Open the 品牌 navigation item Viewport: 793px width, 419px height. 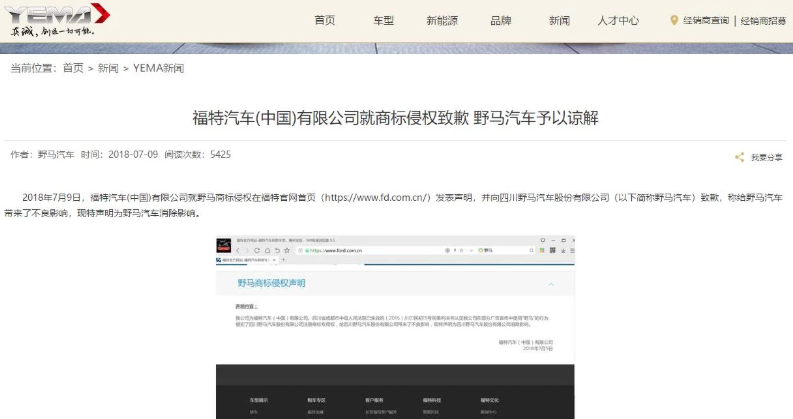pyautogui.click(x=501, y=21)
